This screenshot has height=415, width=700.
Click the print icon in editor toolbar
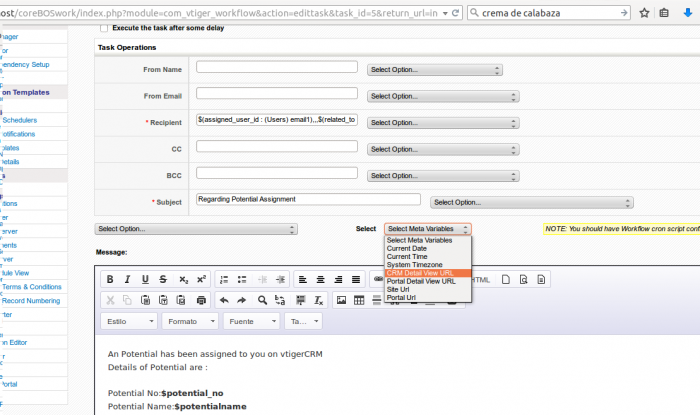coord(201,300)
